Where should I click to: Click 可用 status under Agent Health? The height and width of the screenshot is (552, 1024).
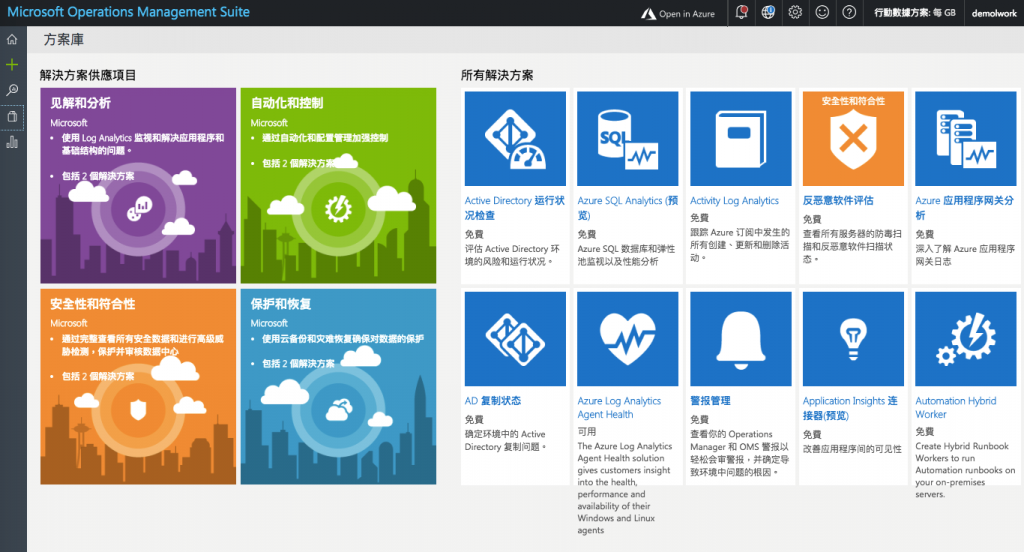pos(586,432)
